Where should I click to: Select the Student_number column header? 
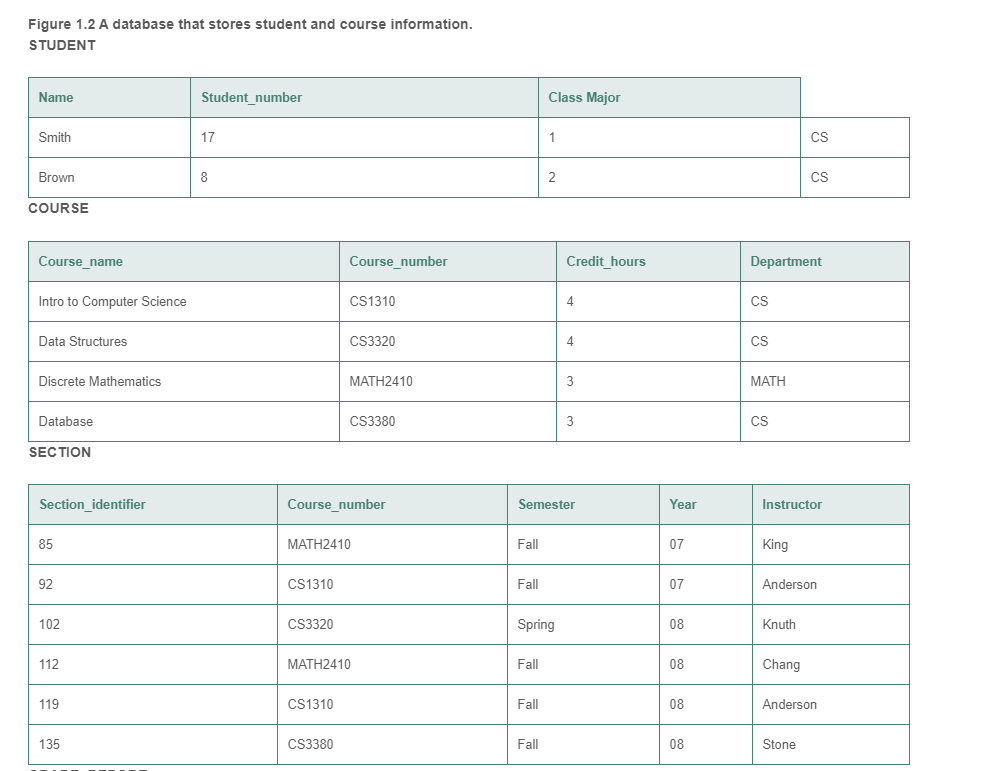(251, 97)
